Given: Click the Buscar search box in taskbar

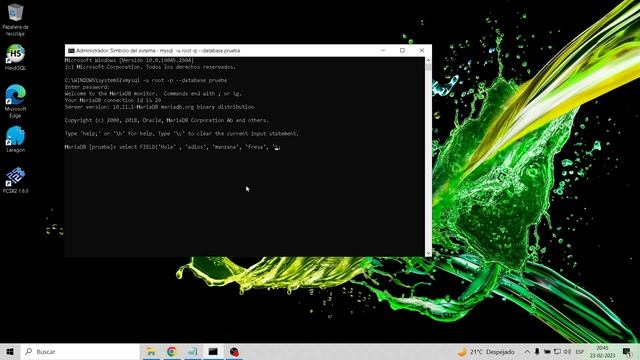Looking at the screenshot, I should (80, 351).
